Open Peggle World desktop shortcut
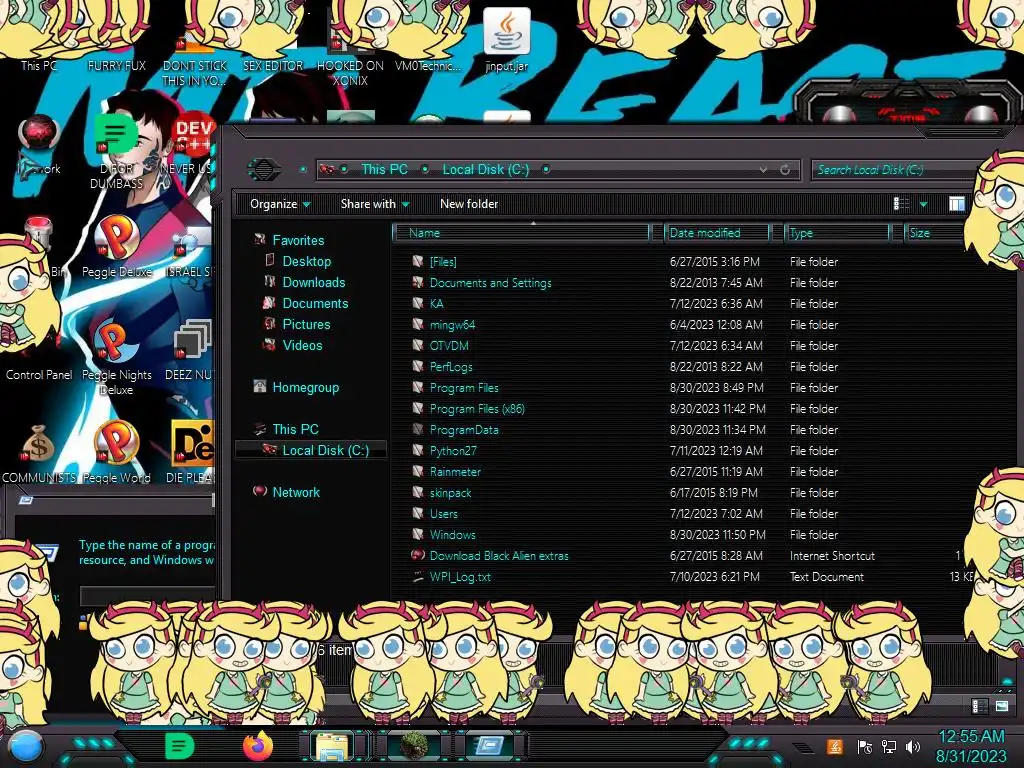Image resolution: width=1024 pixels, height=768 pixels. pyautogui.click(x=116, y=452)
